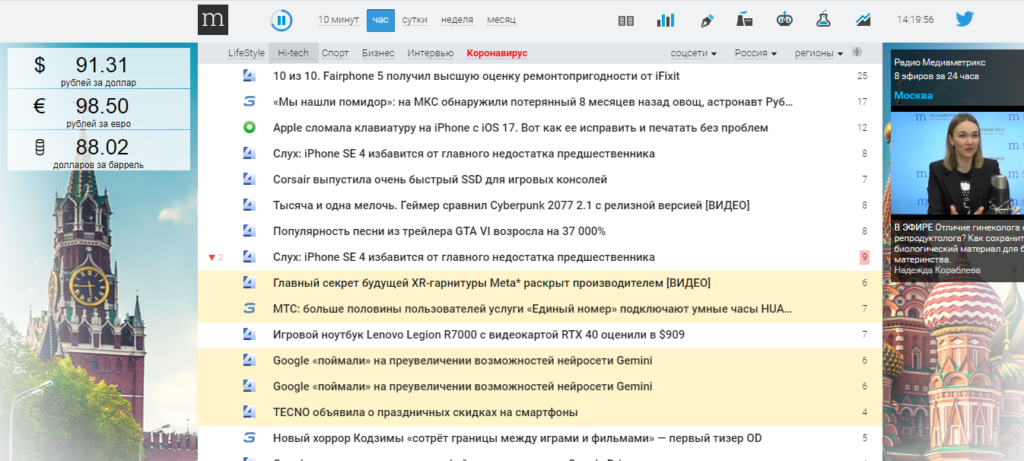The width and height of the screenshot is (1024, 461).
Task: Select the 10 минут time period
Action: (x=338, y=20)
